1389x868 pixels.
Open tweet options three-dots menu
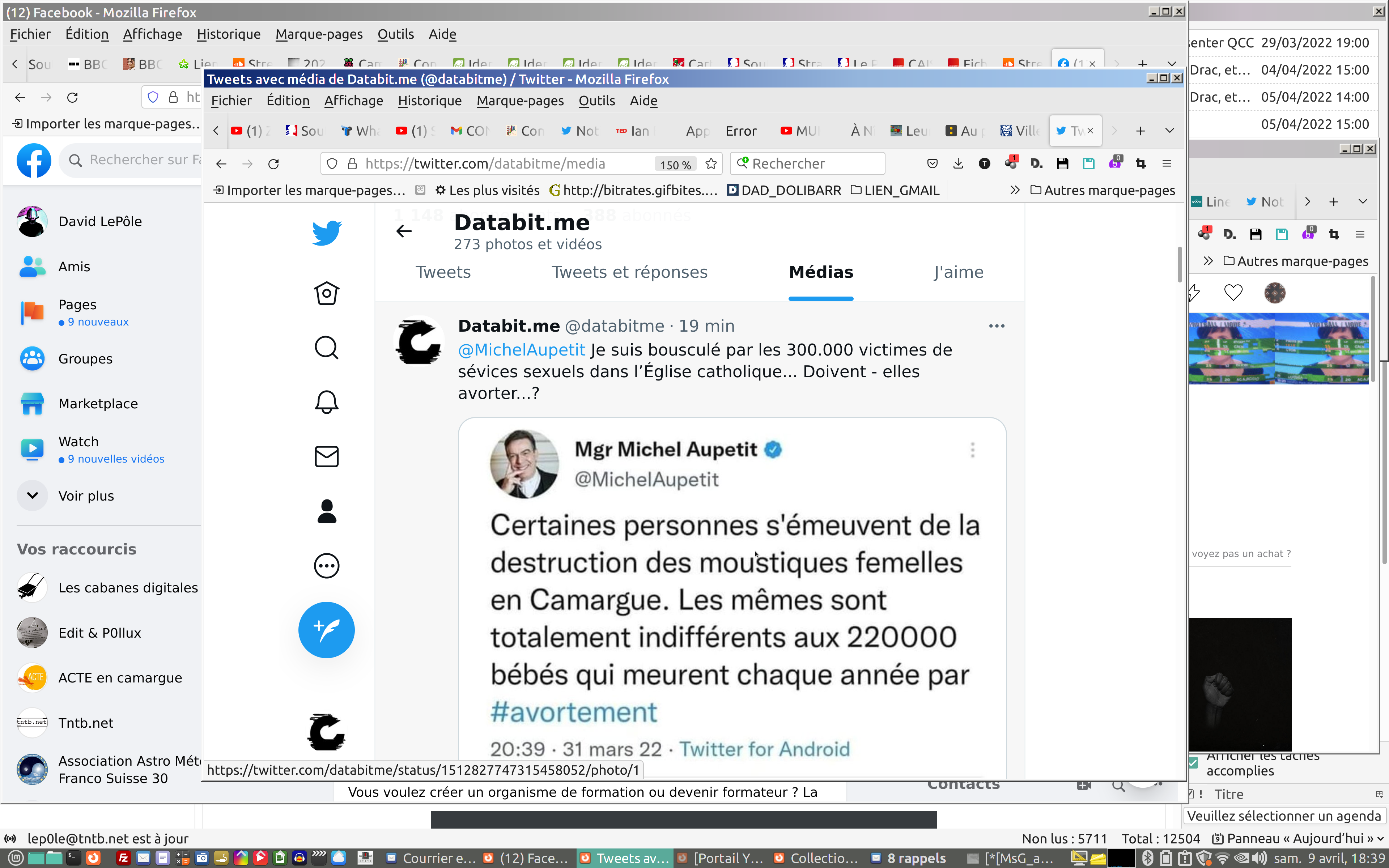[x=997, y=326]
